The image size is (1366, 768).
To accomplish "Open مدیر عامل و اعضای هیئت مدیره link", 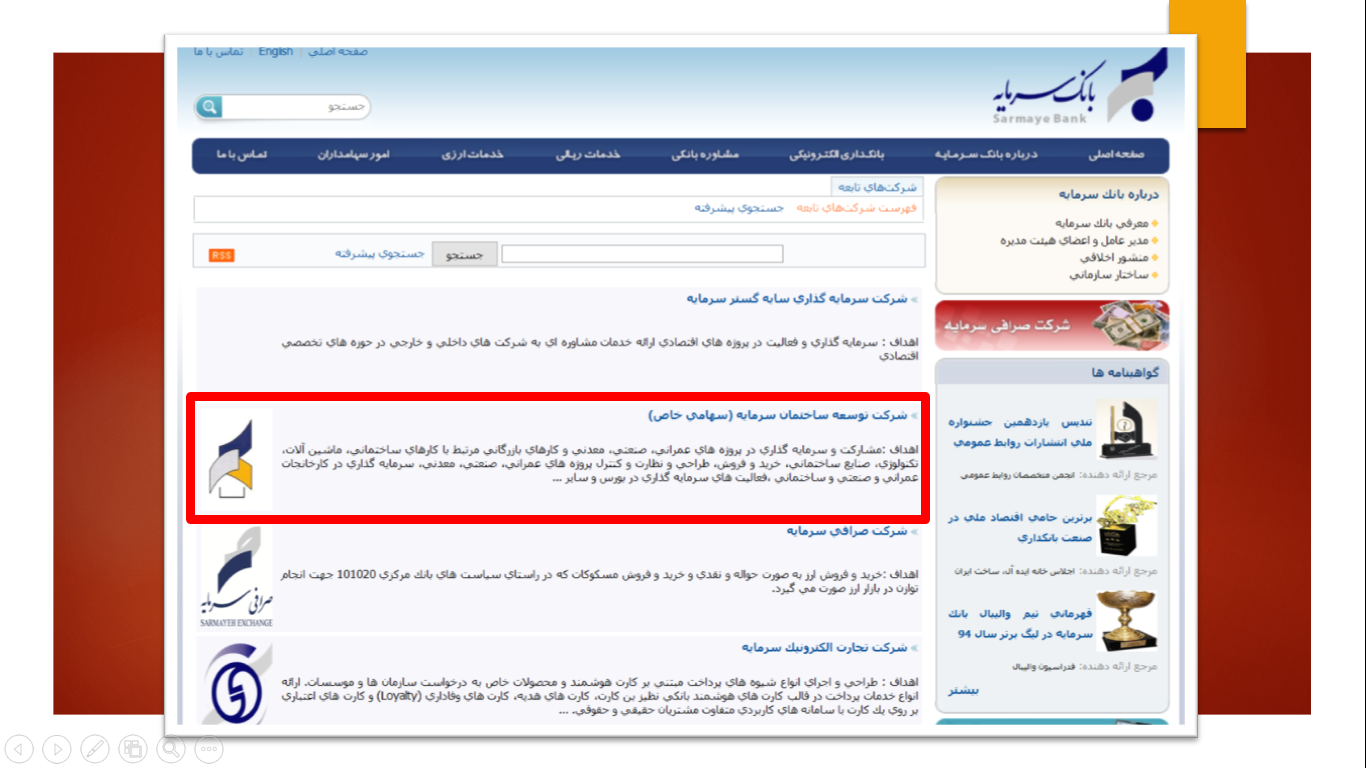I will pos(1075,241).
